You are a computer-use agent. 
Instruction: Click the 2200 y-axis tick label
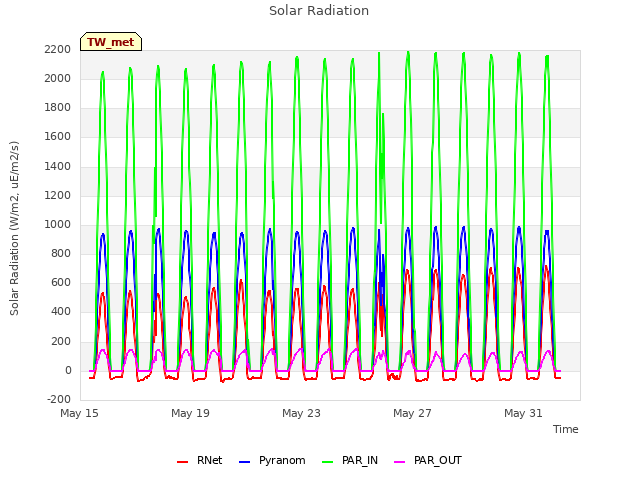(58, 49)
